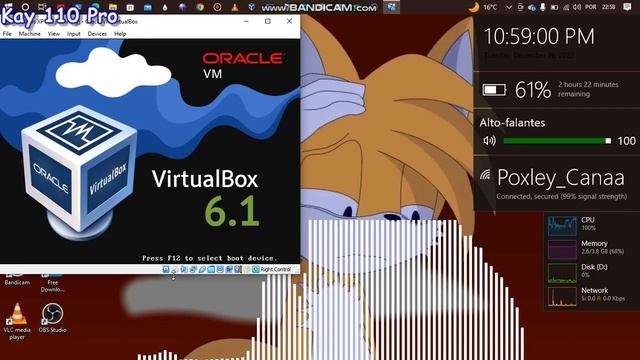Click the mouse integration status icon
The image size is (640, 360).
click(247, 269)
